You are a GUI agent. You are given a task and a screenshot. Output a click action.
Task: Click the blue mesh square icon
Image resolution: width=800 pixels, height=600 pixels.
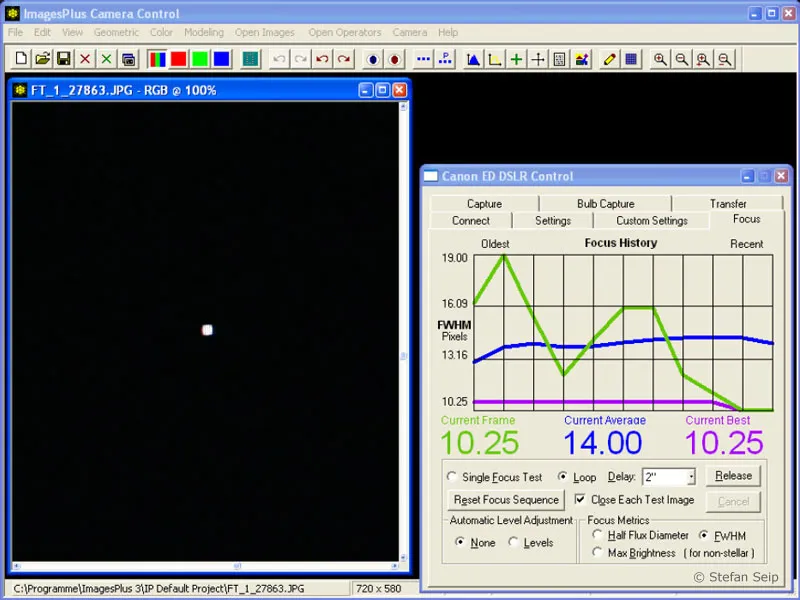[631, 59]
